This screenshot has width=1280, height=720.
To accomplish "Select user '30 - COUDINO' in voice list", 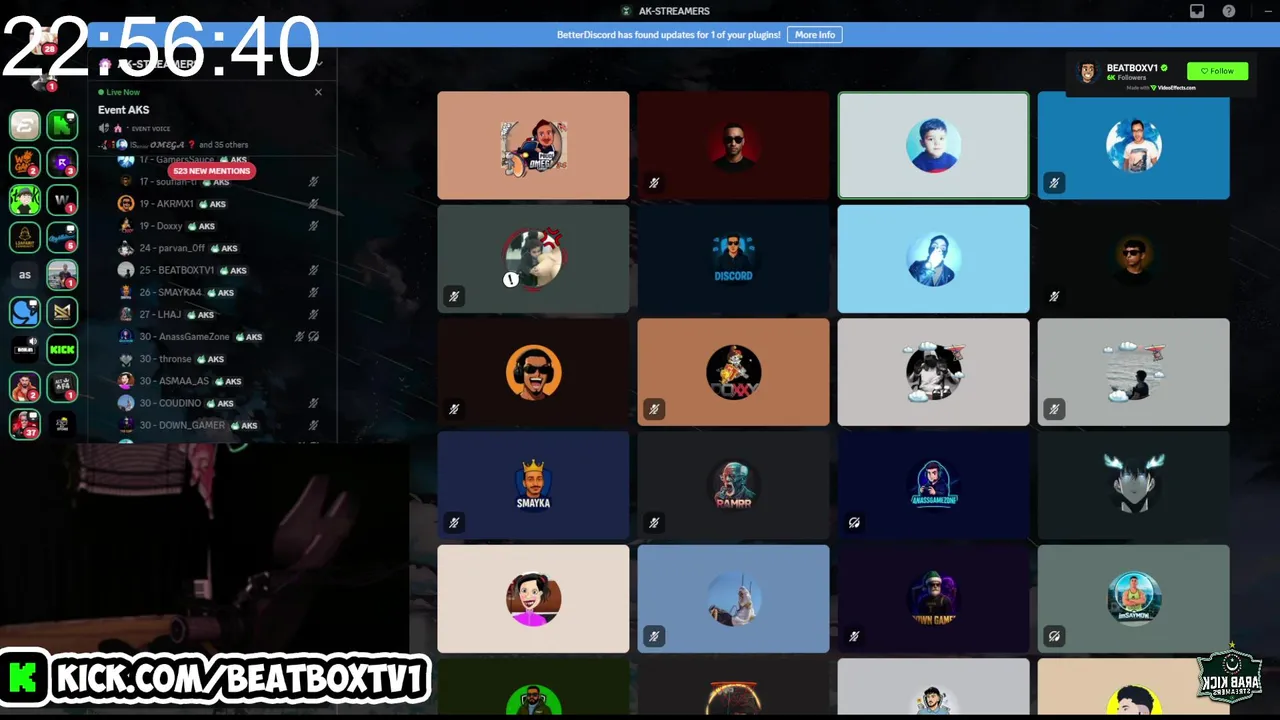I will point(218,403).
